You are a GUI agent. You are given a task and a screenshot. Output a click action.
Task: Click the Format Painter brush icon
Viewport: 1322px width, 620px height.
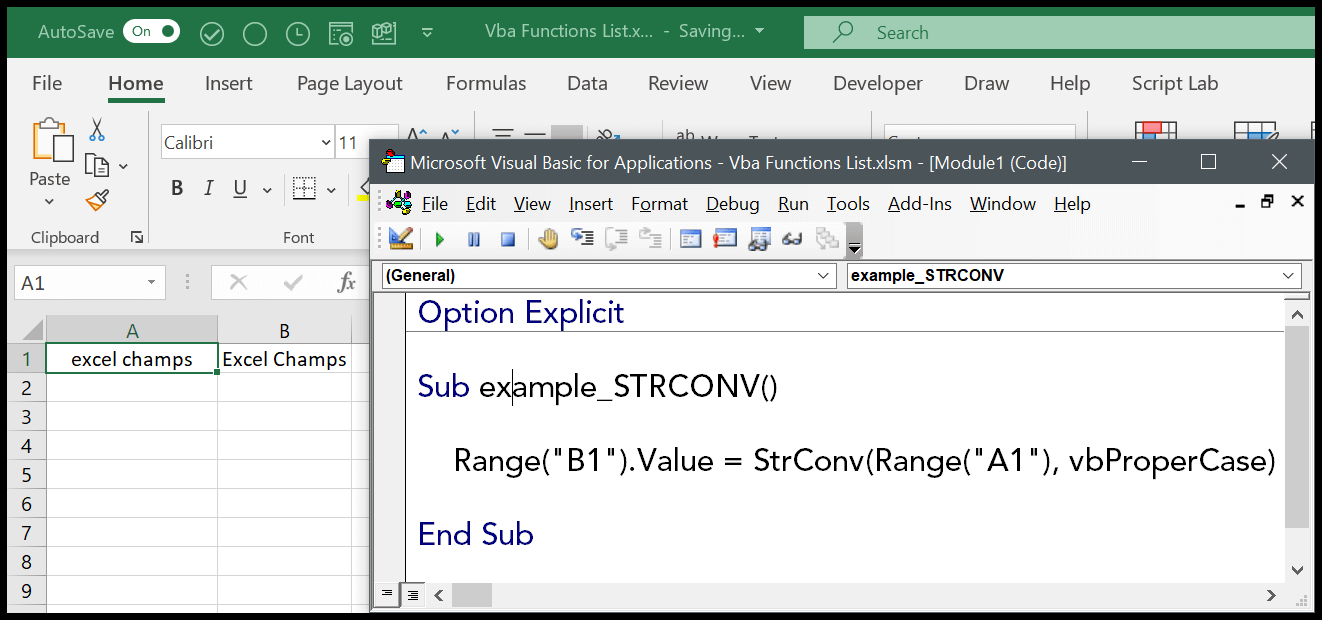(x=97, y=201)
